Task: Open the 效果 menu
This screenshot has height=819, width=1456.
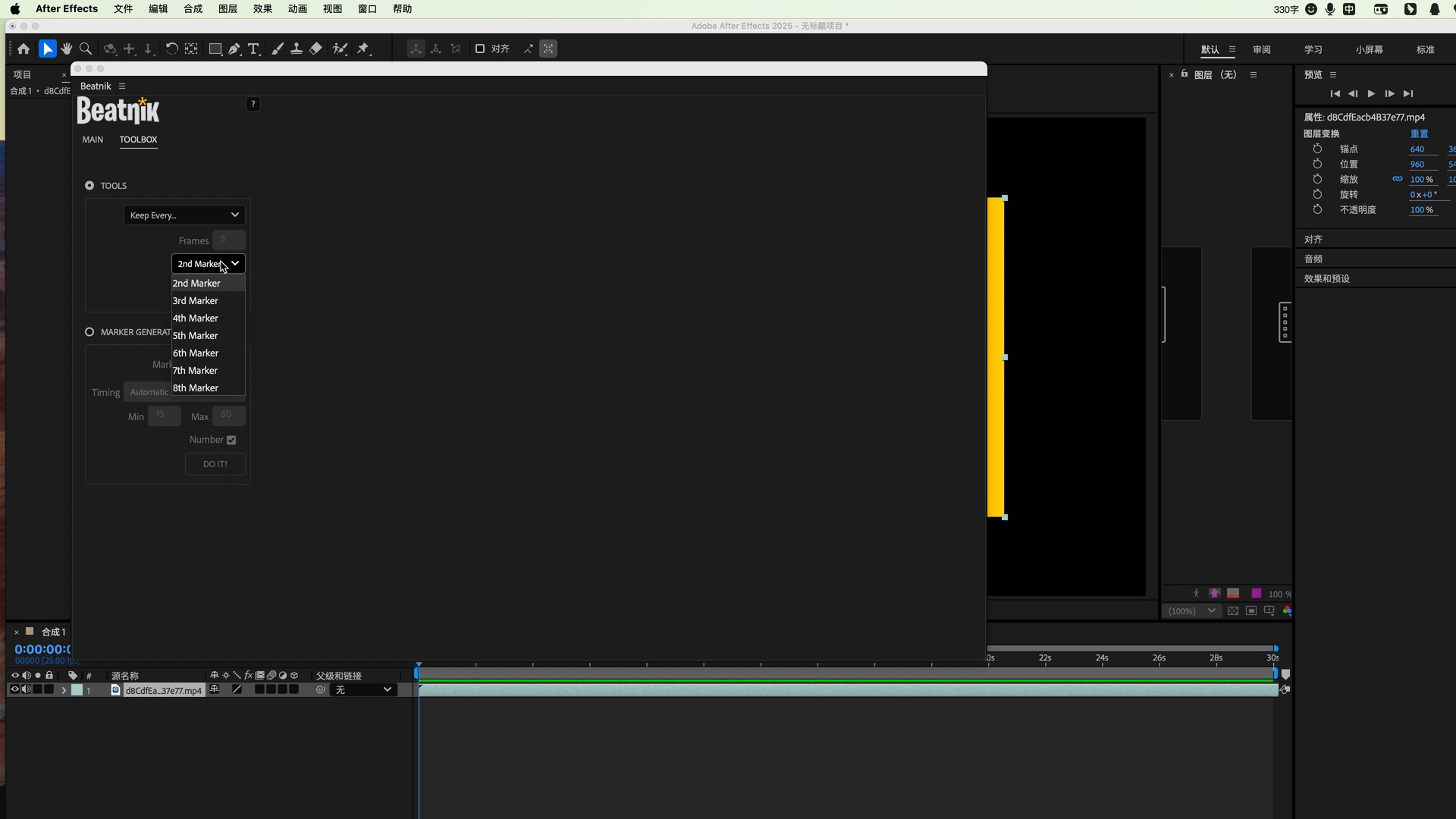Action: pos(262,9)
